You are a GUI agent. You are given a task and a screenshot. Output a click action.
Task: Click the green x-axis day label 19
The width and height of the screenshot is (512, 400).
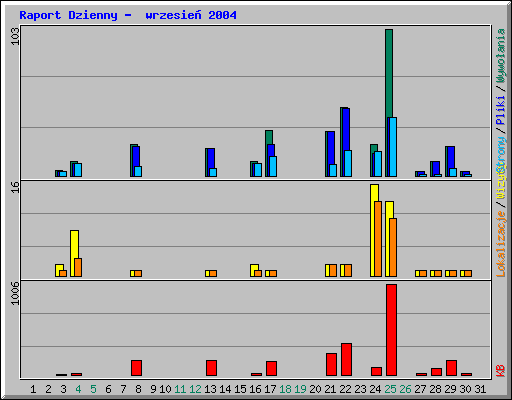click(300, 389)
